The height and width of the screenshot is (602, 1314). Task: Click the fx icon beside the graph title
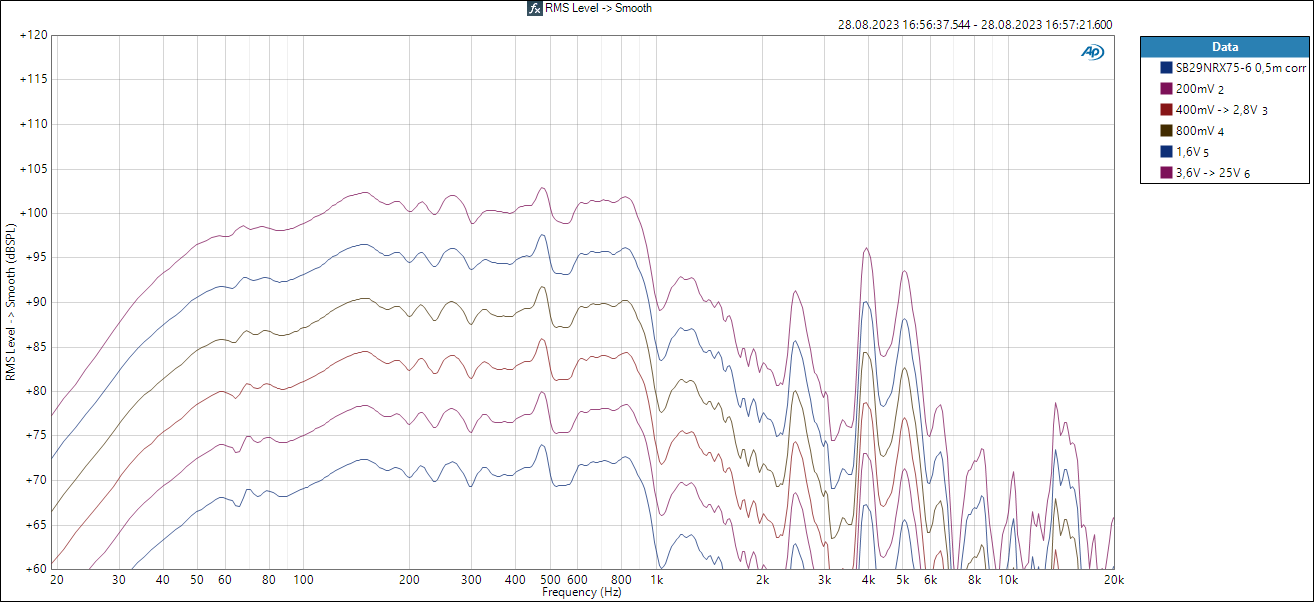point(535,8)
